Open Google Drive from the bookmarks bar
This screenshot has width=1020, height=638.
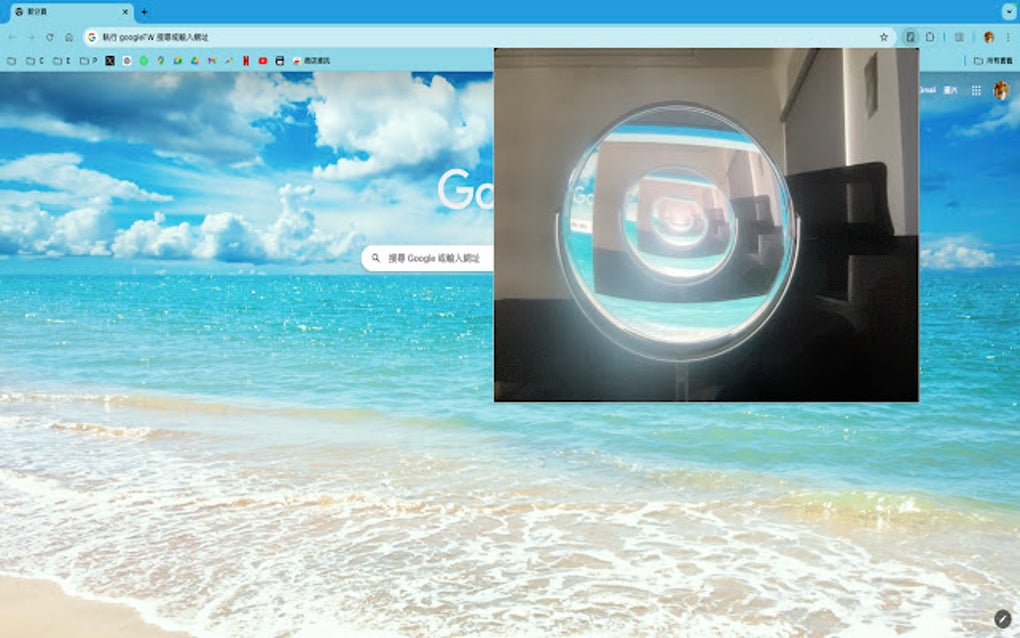coord(194,60)
